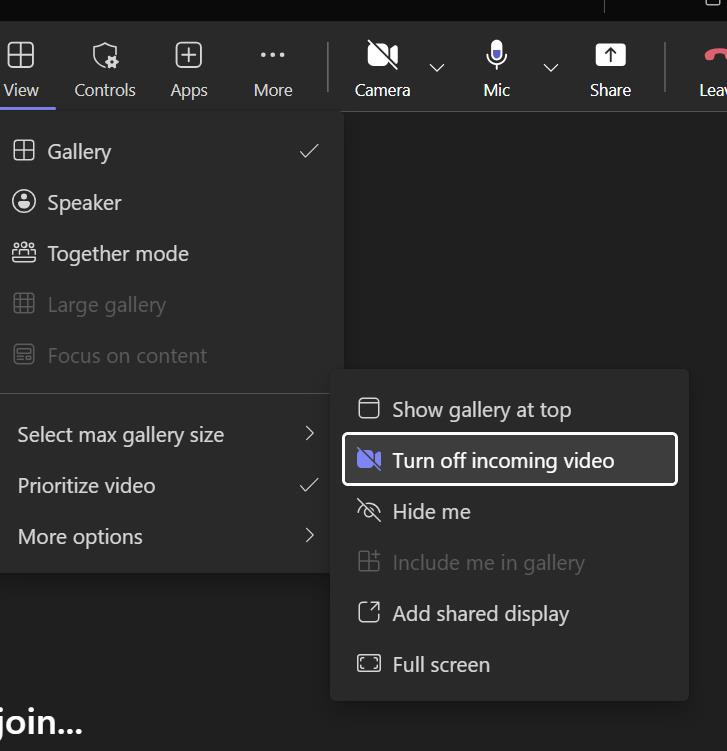Click the crossed-out eye Hide me icon
The height and width of the screenshot is (751, 727).
click(369, 510)
